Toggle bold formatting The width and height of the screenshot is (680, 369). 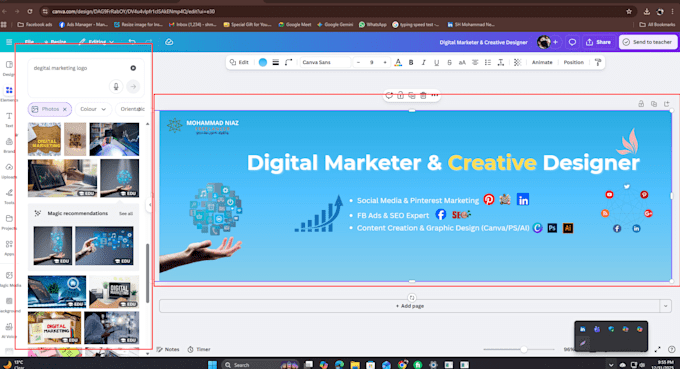click(x=411, y=62)
